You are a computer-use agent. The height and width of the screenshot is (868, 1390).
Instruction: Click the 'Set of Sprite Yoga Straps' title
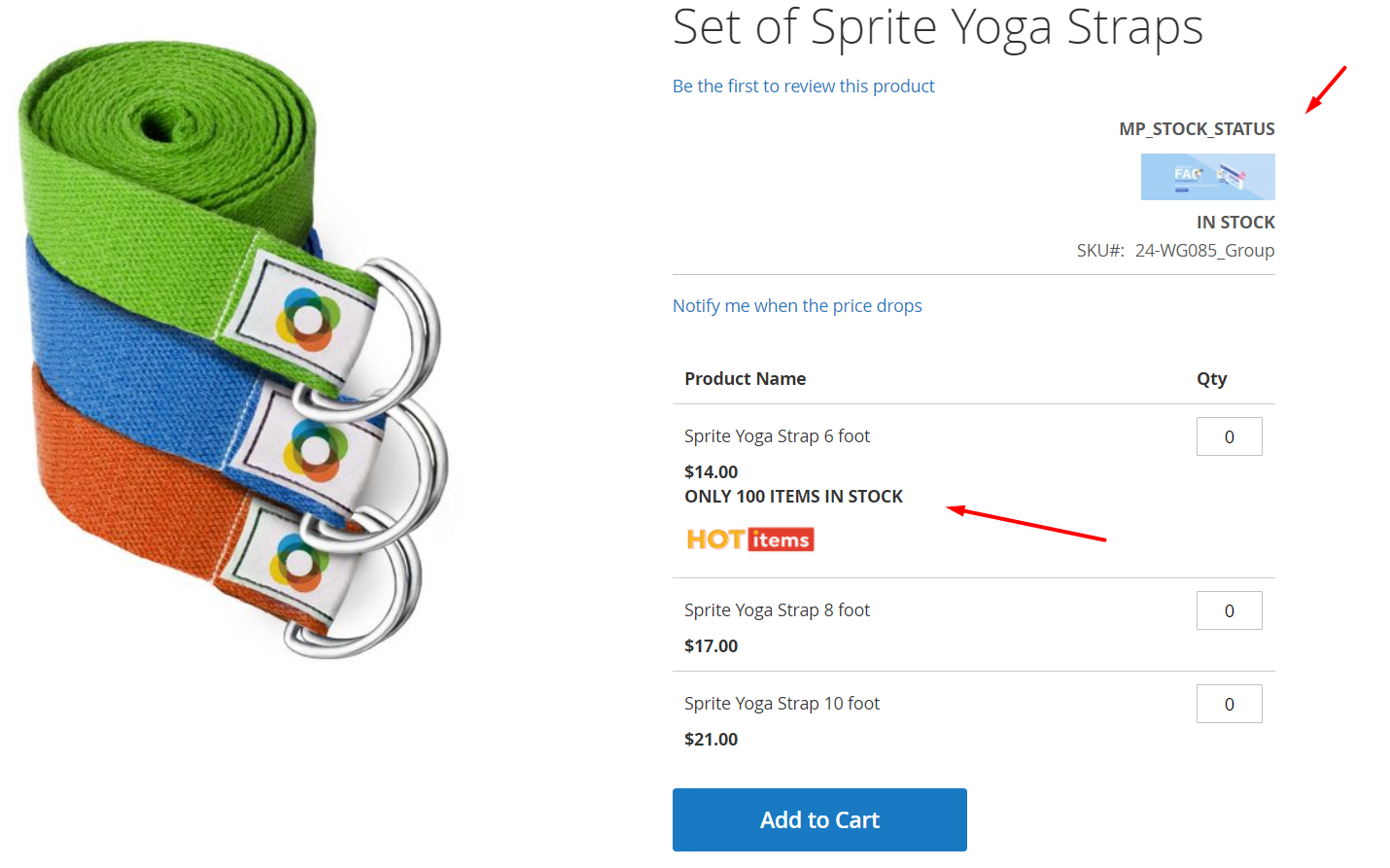click(937, 27)
